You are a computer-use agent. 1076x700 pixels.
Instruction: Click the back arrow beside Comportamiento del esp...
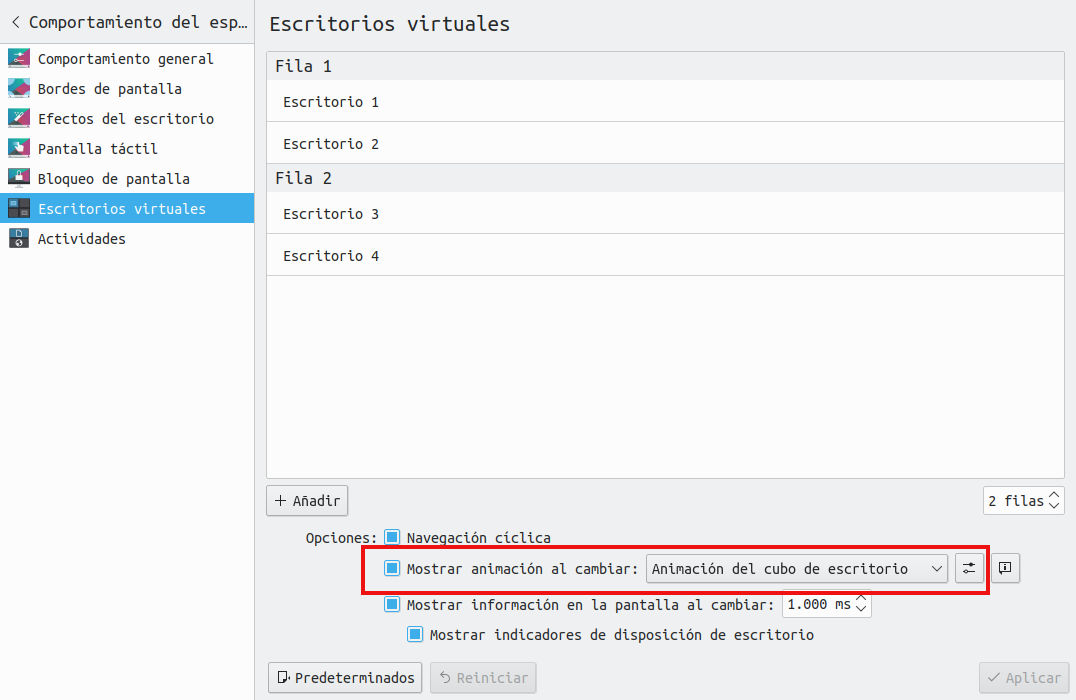click(x=16, y=23)
